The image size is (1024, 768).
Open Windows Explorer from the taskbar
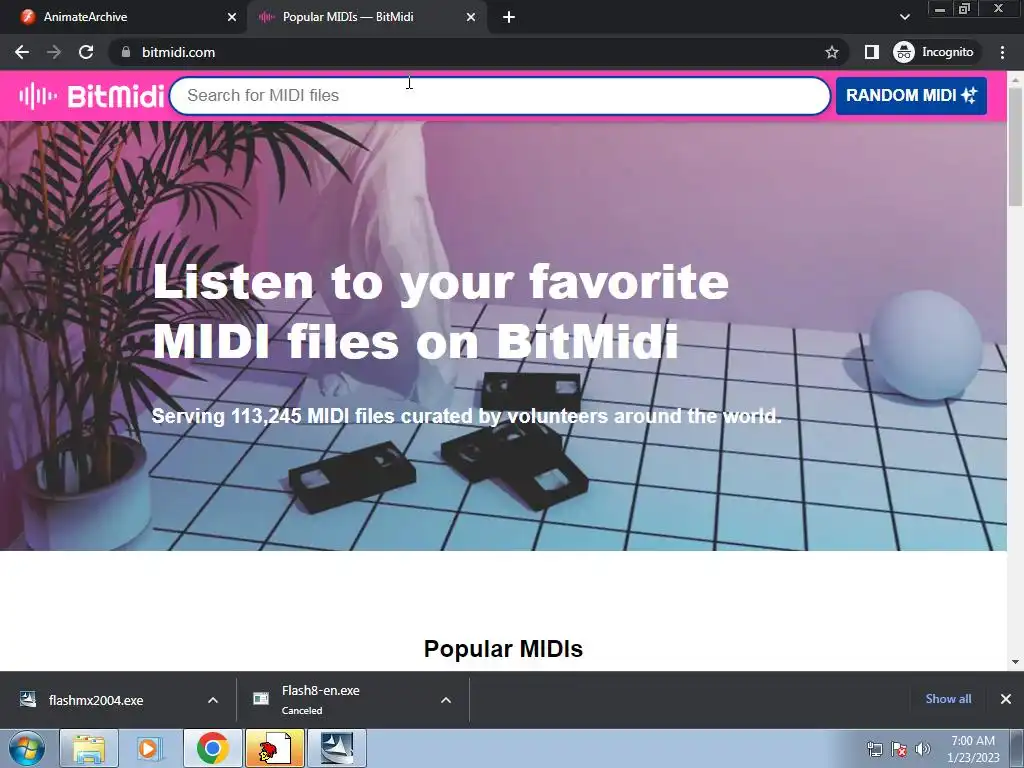[x=89, y=748]
